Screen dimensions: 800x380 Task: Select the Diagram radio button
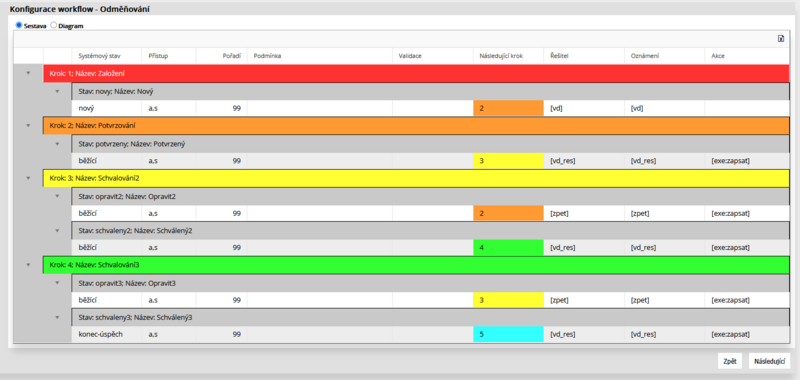54,25
